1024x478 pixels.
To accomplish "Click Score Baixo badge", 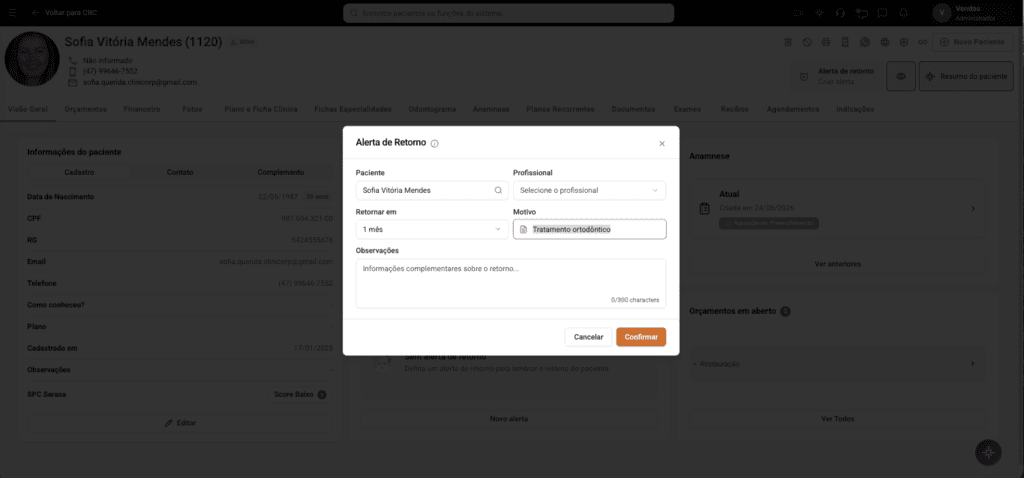I will tap(300, 394).
